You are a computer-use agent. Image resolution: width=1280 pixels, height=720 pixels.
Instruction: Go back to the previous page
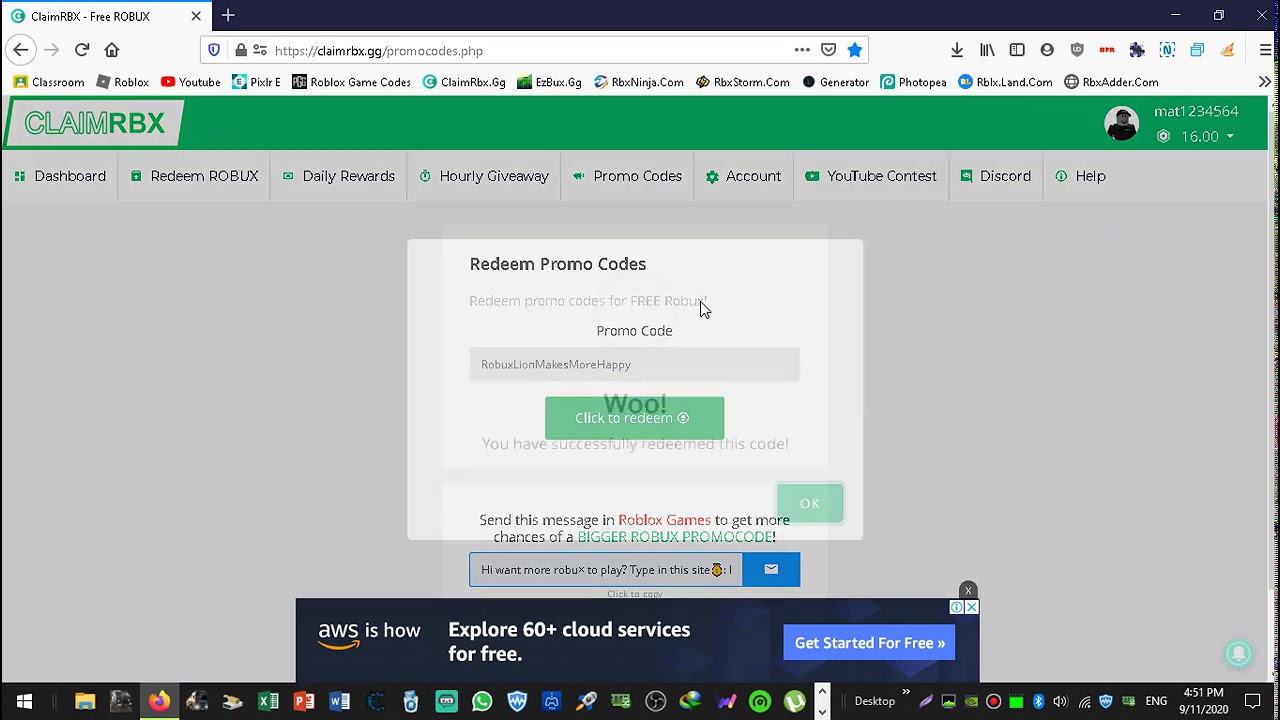[21, 50]
